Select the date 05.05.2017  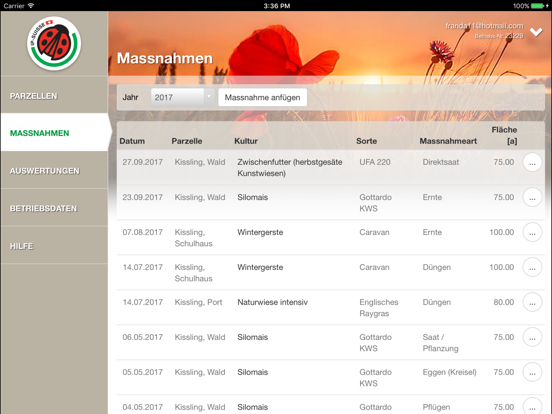[x=143, y=372]
